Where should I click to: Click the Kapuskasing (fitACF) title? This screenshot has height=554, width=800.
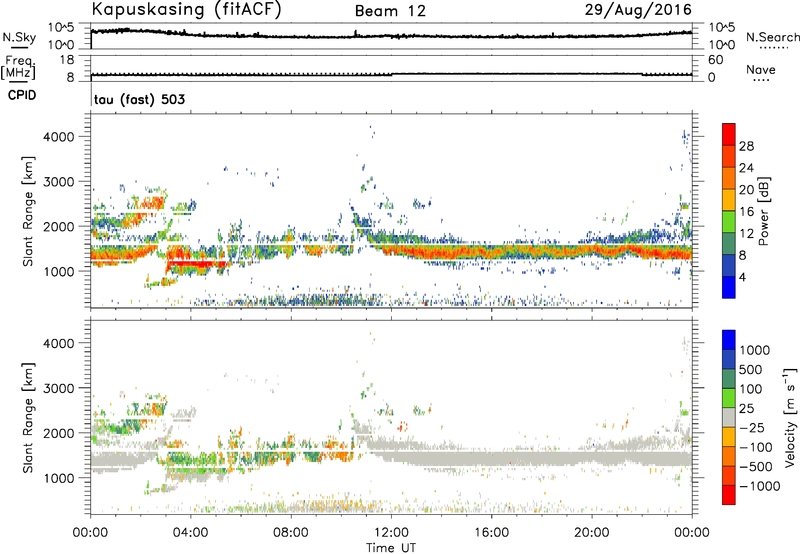(x=186, y=9)
